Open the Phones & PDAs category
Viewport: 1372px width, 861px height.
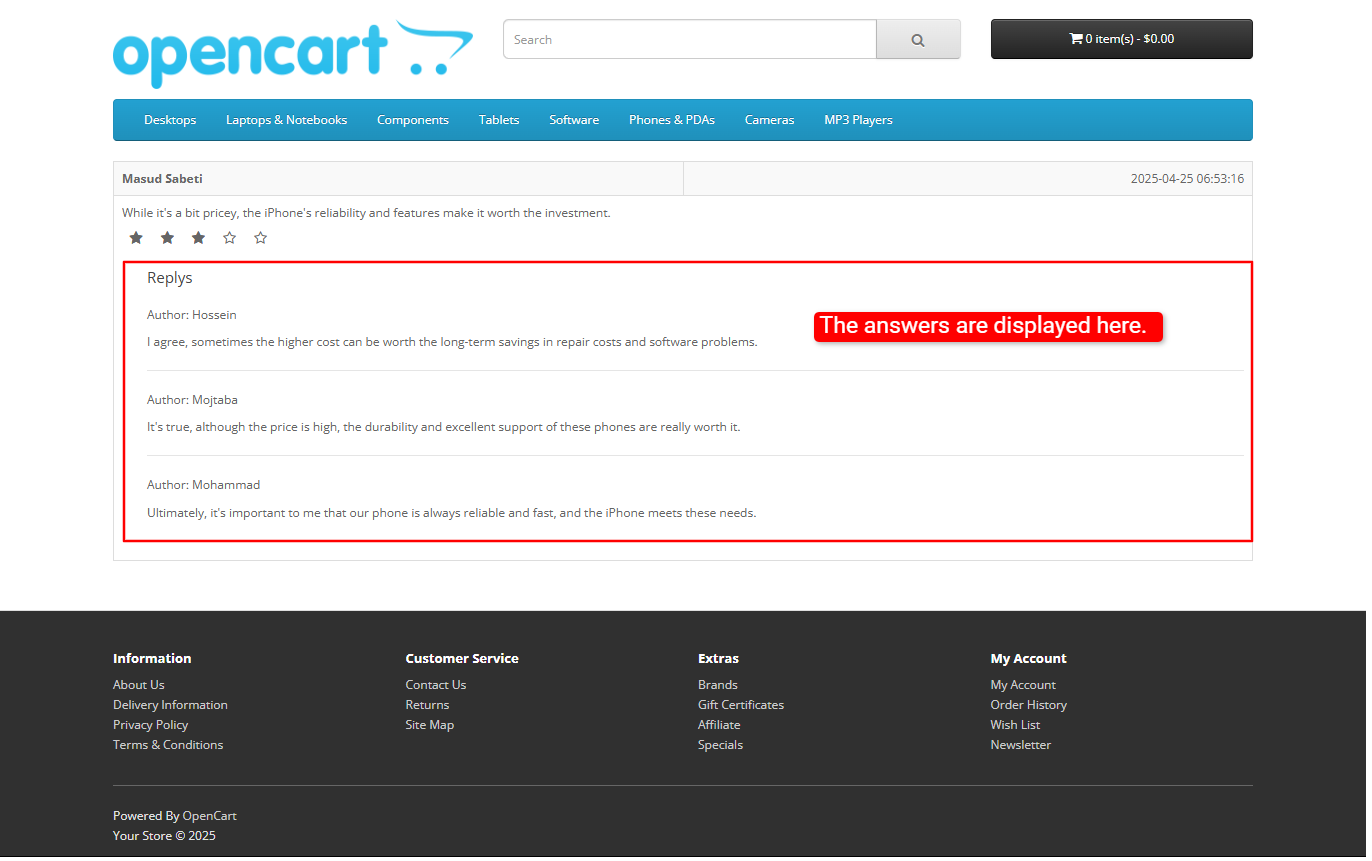pyautogui.click(x=674, y=120)
